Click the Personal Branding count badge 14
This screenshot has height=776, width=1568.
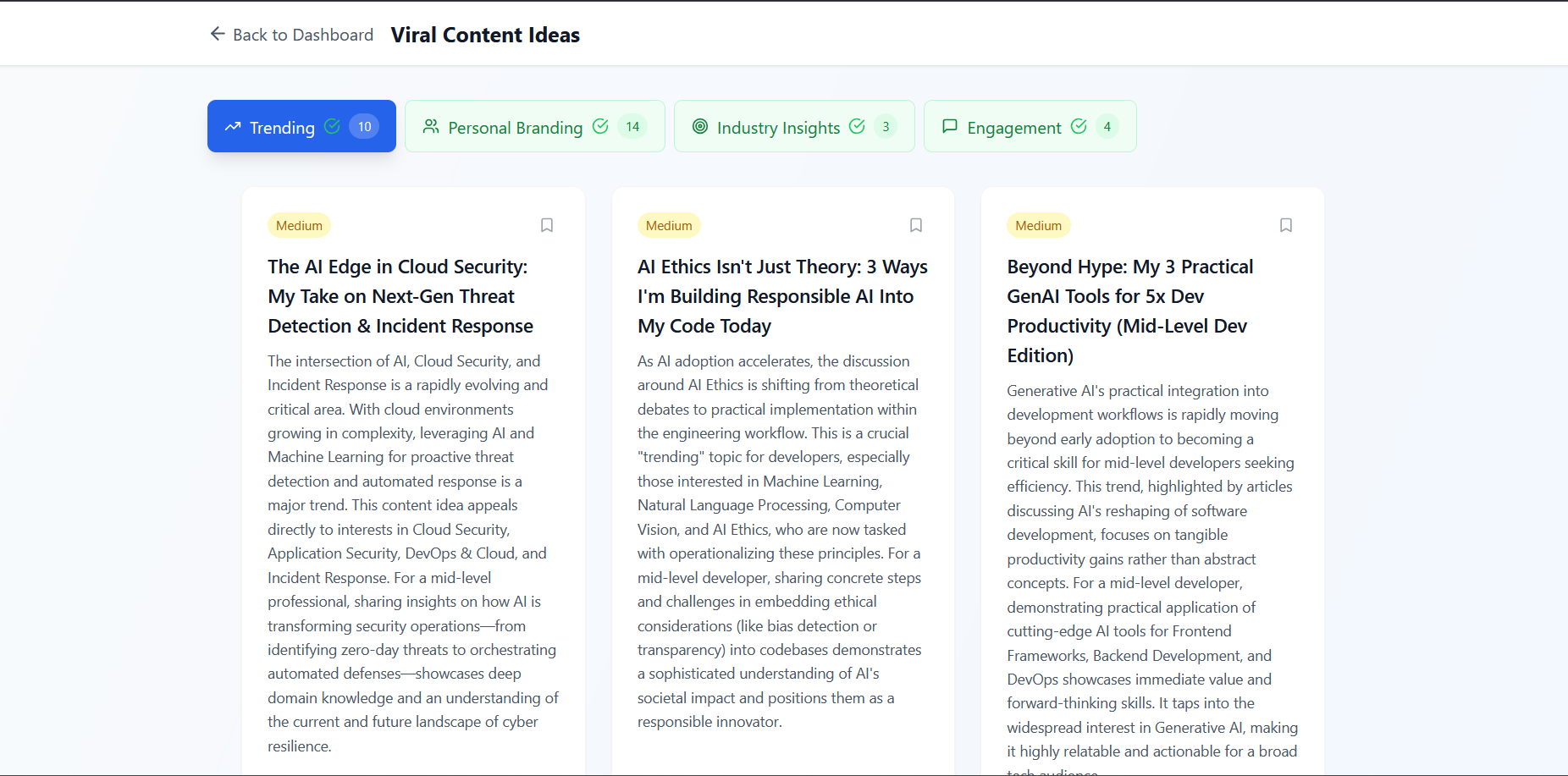point(632,126)
